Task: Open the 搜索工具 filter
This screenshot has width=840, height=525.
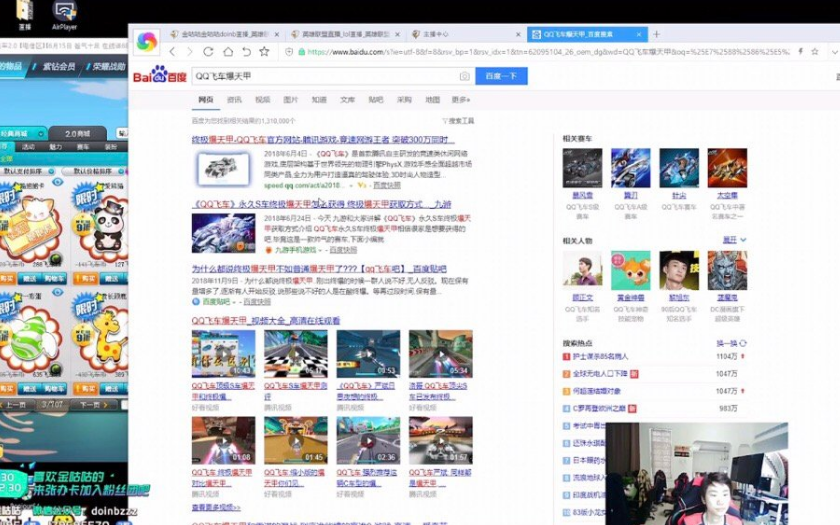Action: 458,121
